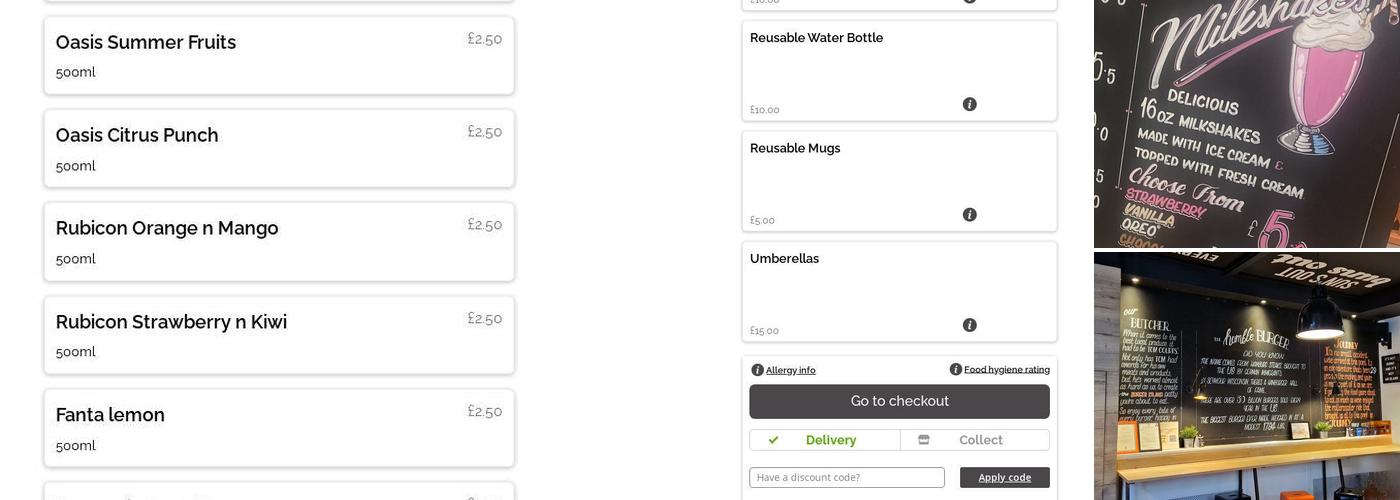Click info icon on Reusable Mugs
The height and width of the screenshot is (500, 1400).
(x=969, y=215)
